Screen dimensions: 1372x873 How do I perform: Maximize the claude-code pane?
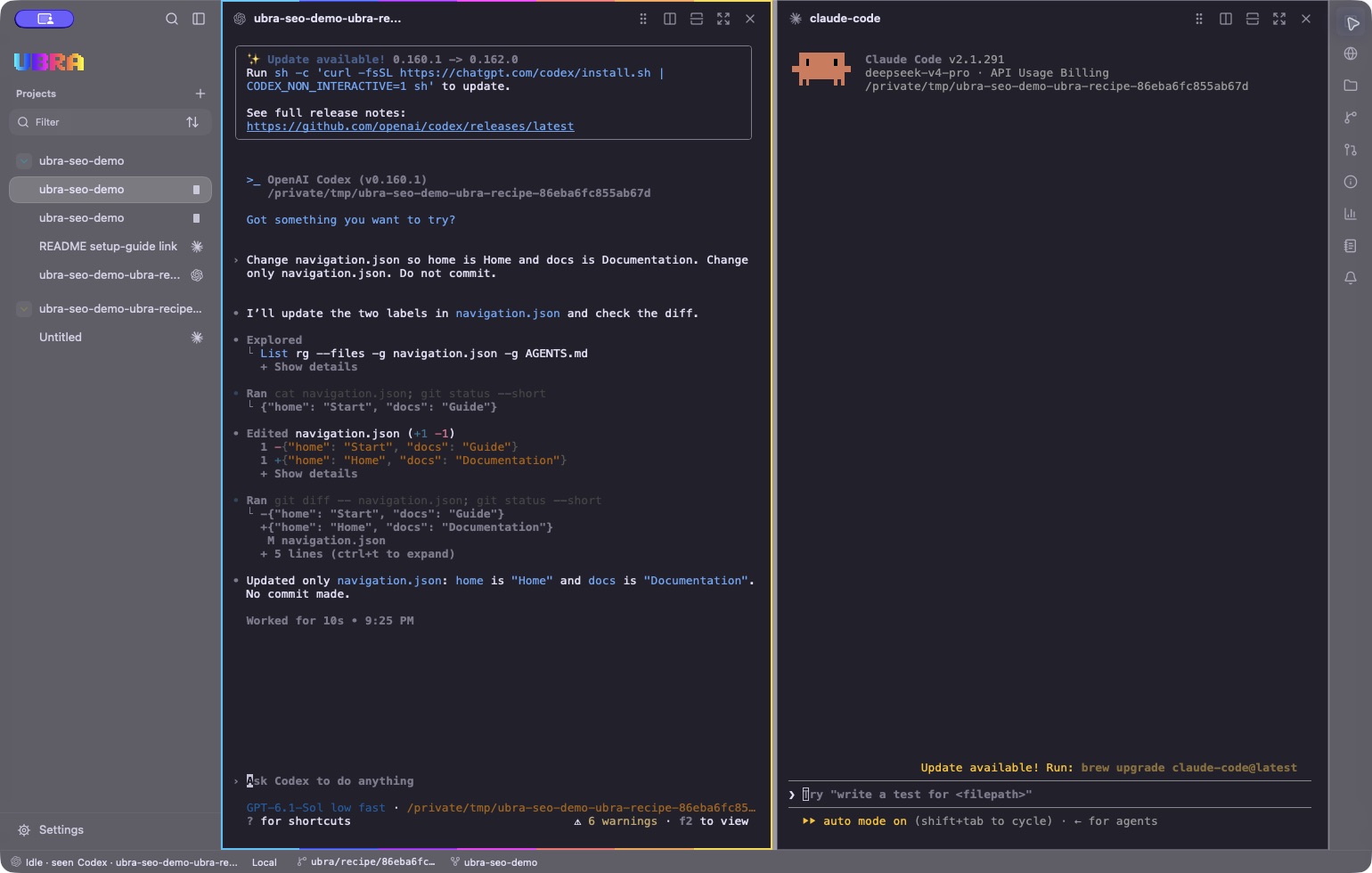(1279, 19)
